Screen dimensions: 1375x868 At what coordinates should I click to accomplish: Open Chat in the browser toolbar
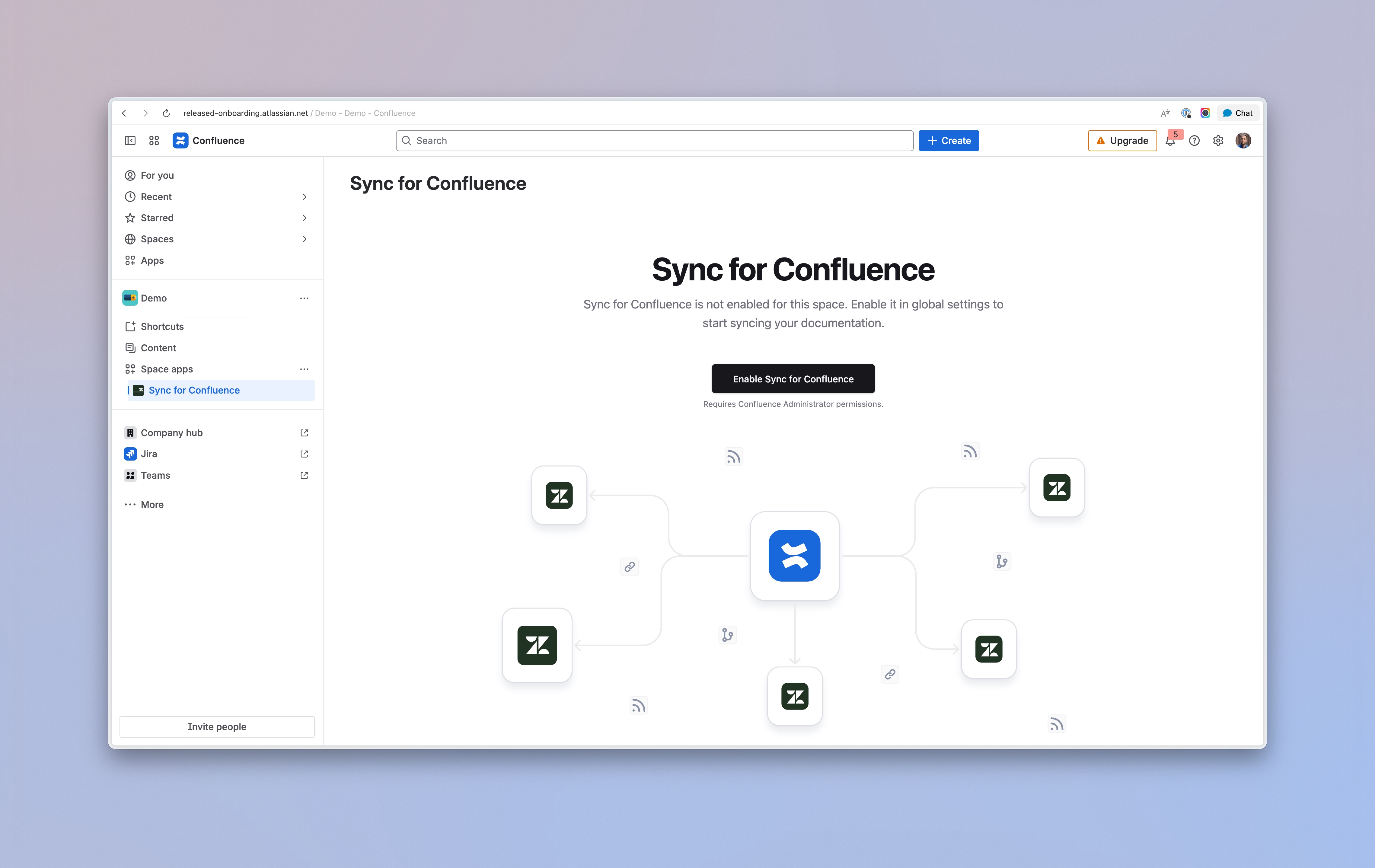tap(1237, 113)
